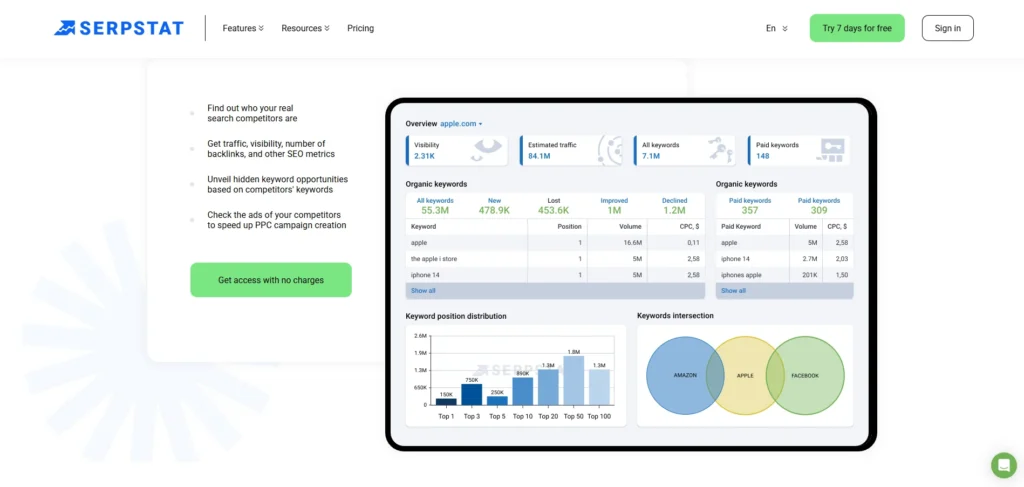Click the orbit icon in Estimated traffic card
The width and height of the screenshot is (1024, 487).
click(x=609, y=150)
